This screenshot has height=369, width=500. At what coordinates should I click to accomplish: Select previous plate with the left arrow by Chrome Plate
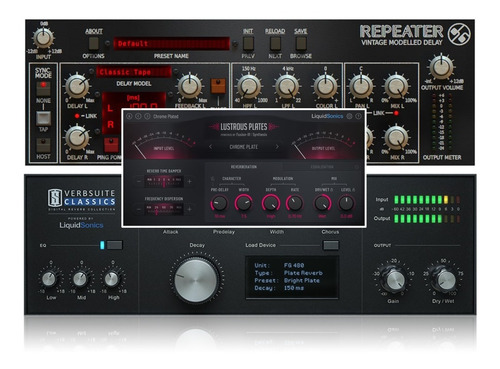(x=210, y=147)
